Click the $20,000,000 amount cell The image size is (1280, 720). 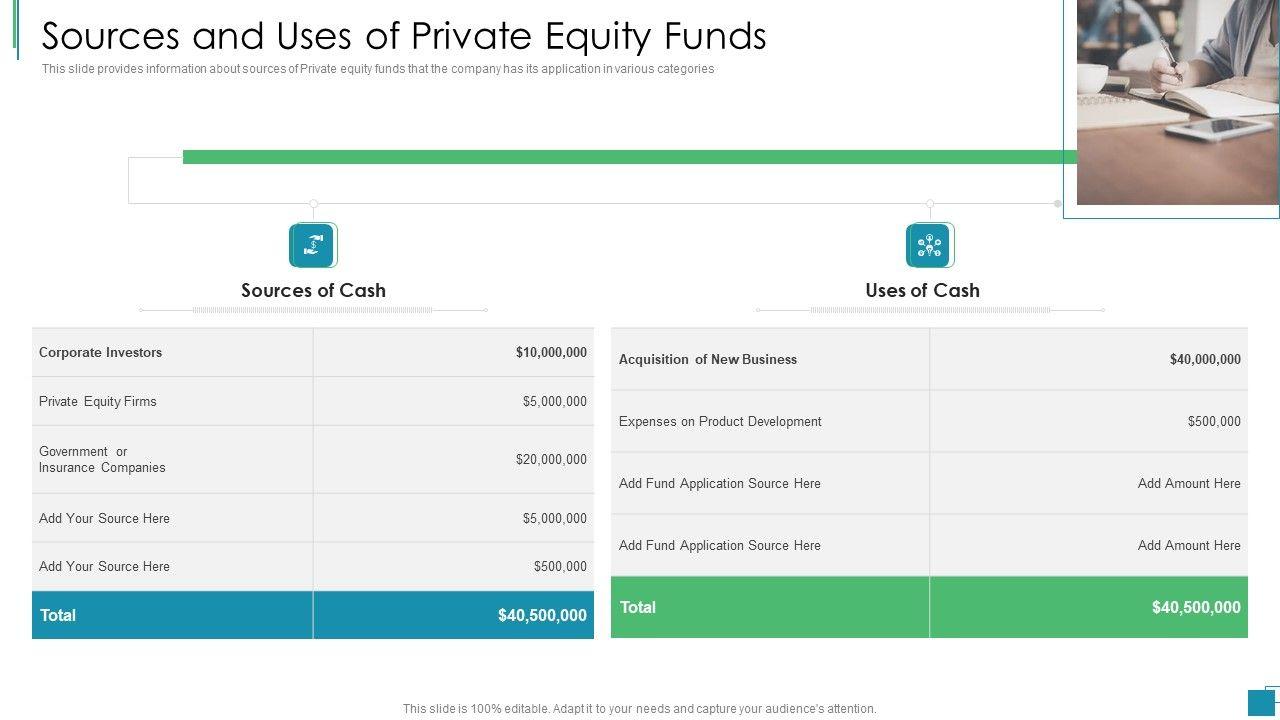click(551, 459)
